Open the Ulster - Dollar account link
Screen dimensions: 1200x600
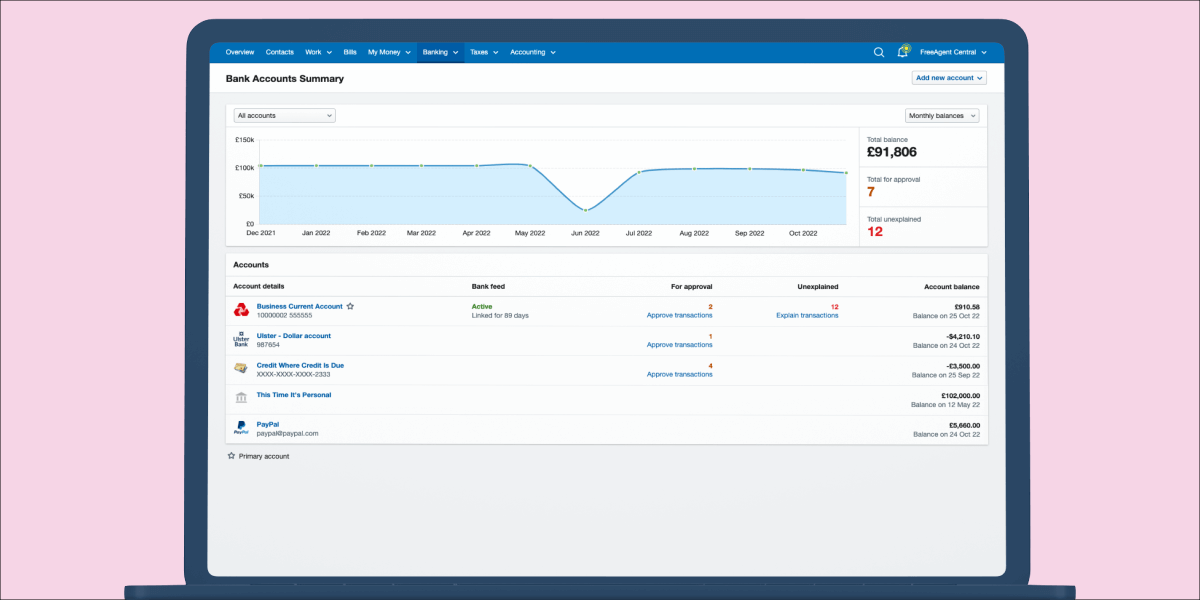click(x=294, y=336)
